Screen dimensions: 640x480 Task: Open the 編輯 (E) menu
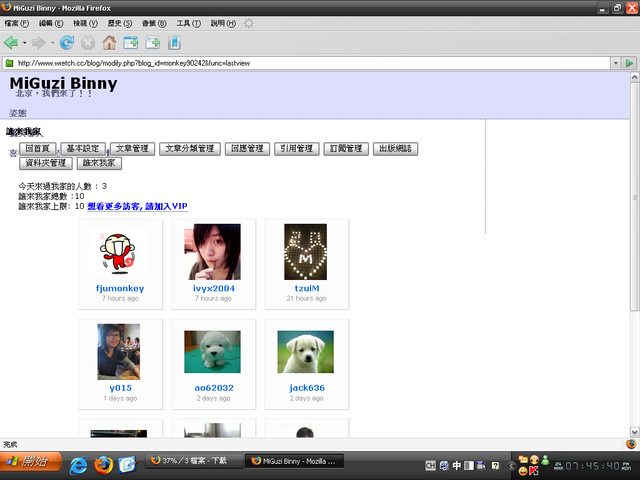(x=51, y=23)
